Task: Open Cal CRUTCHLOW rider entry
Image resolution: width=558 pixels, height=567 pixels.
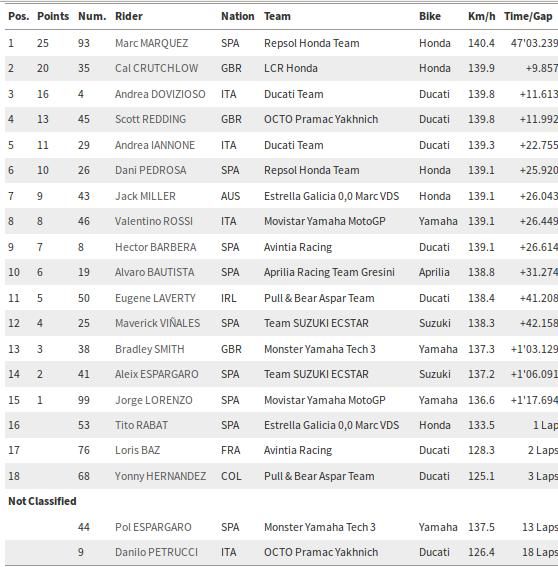Action: tap(157, 68)
